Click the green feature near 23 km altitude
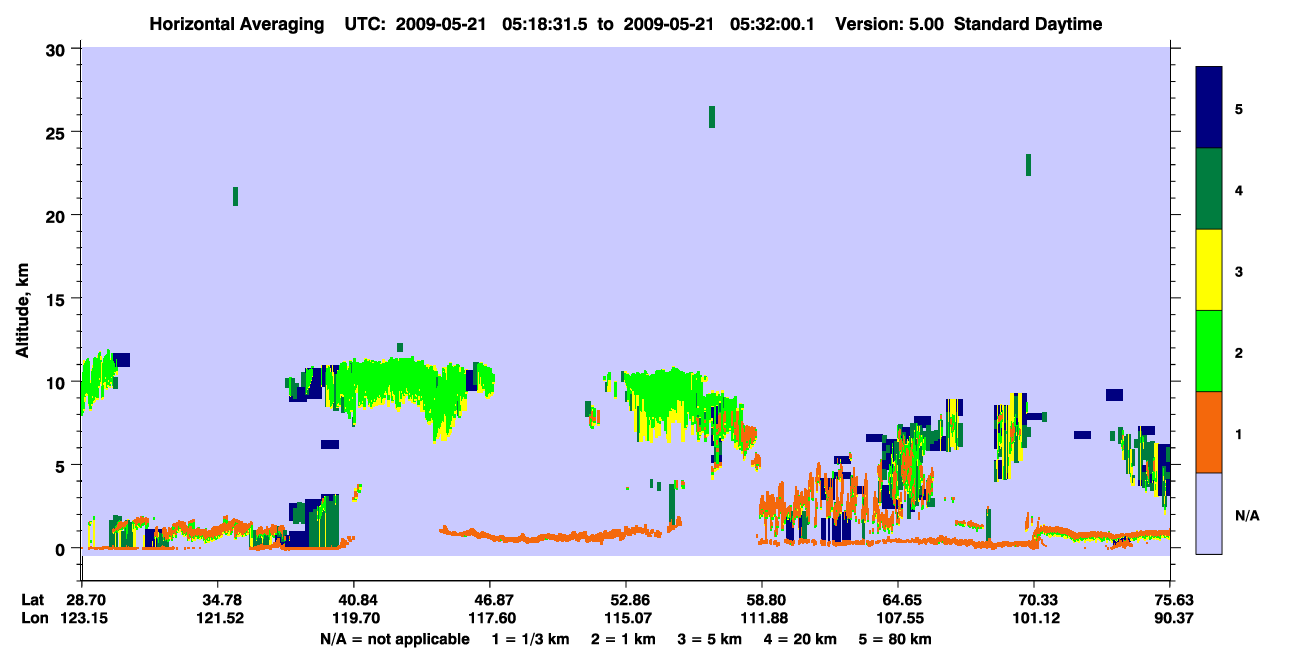Screen dimensions: 1300x667 tap(1028, 165)
